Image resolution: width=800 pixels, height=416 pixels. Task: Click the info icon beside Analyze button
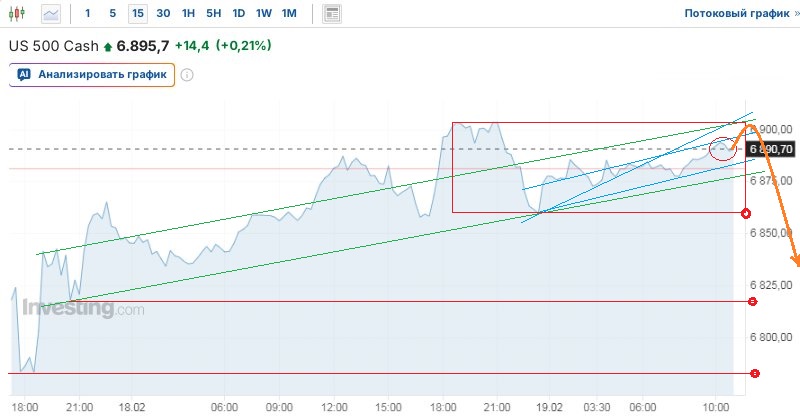pyautogui.click(x=186, y=74)
